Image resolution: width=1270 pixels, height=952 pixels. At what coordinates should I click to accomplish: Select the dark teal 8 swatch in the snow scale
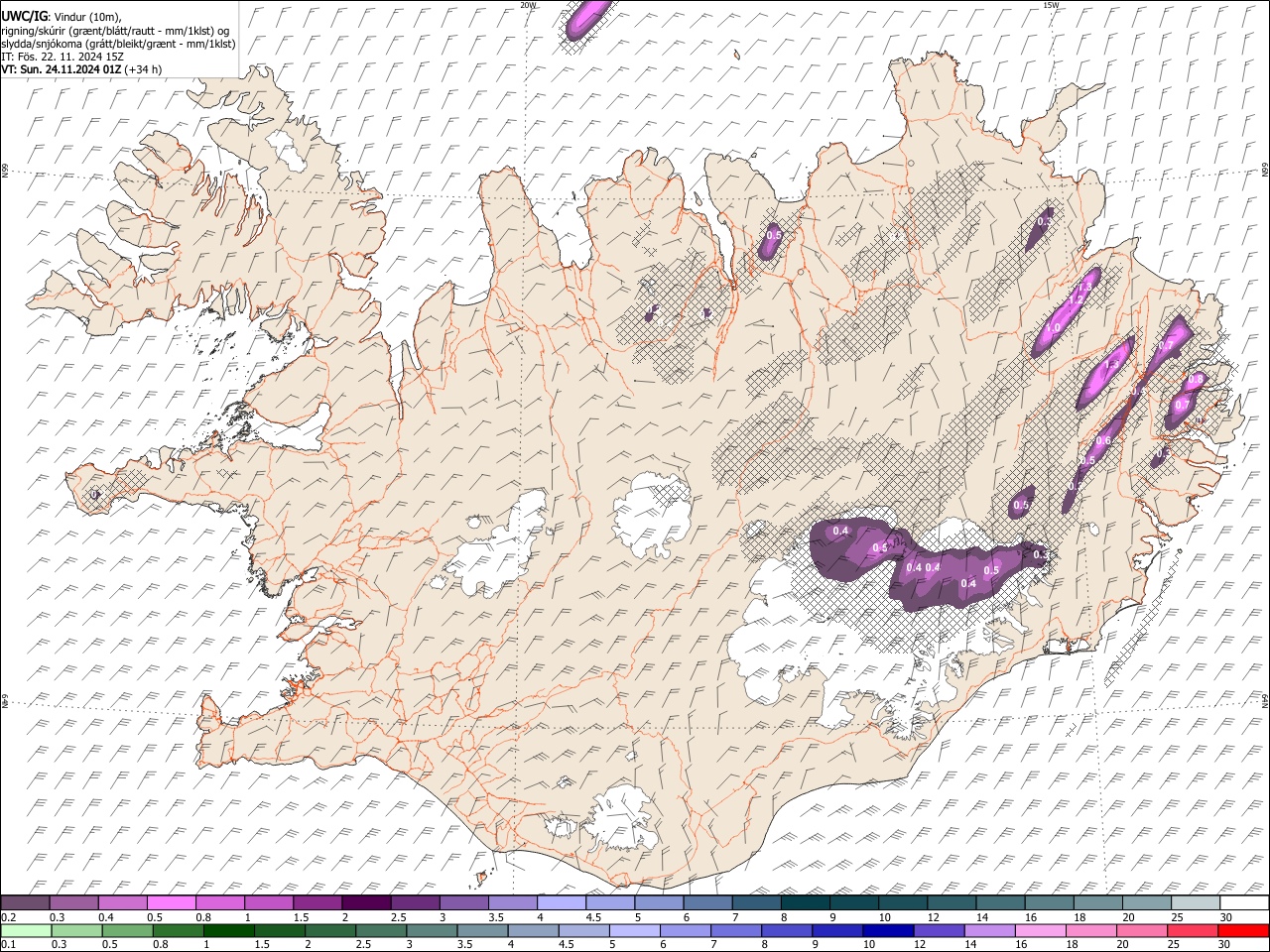click(x=806, y=902)
